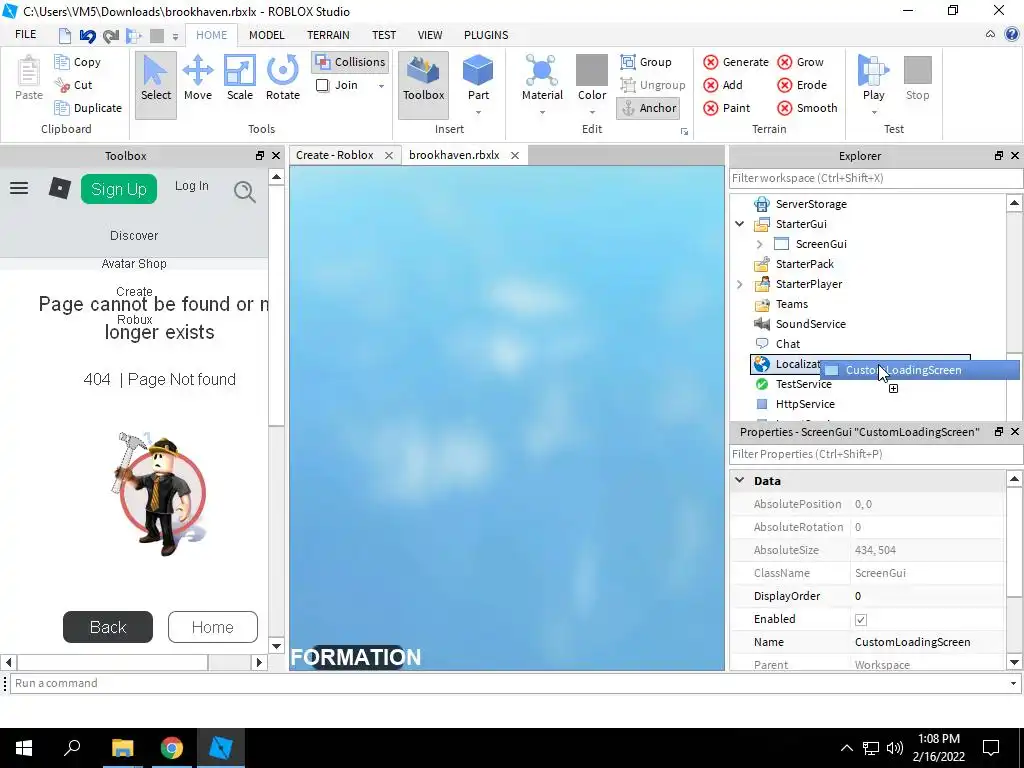Group the selected objects

(646, 62)
